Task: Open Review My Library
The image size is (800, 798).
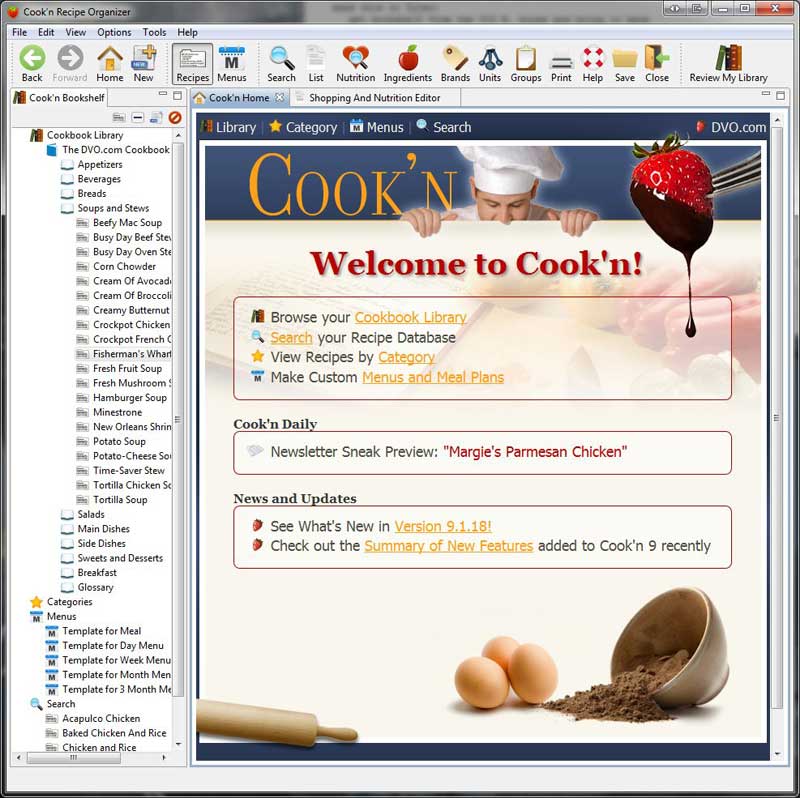Action: pos(729,64)
